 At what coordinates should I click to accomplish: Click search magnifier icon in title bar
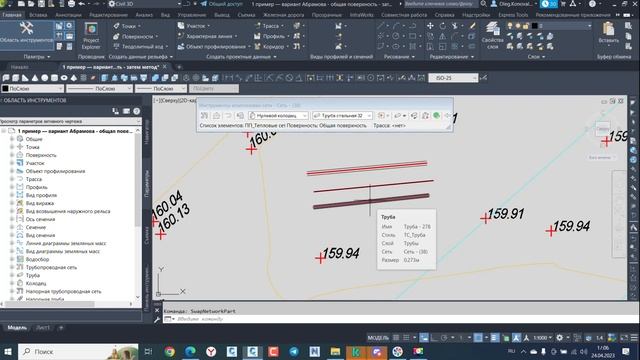click(x=483, y=4)
